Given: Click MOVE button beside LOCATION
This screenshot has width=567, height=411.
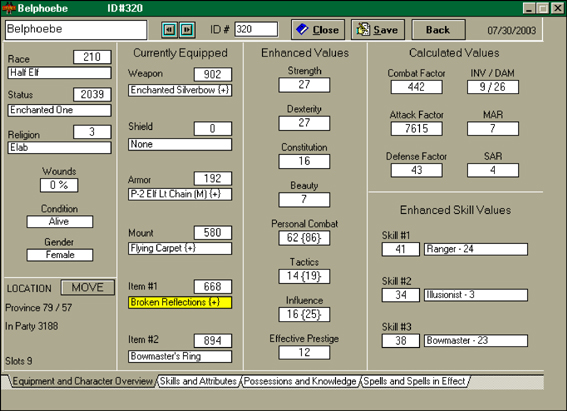Looking at the screenshot, I should (88, 287).
